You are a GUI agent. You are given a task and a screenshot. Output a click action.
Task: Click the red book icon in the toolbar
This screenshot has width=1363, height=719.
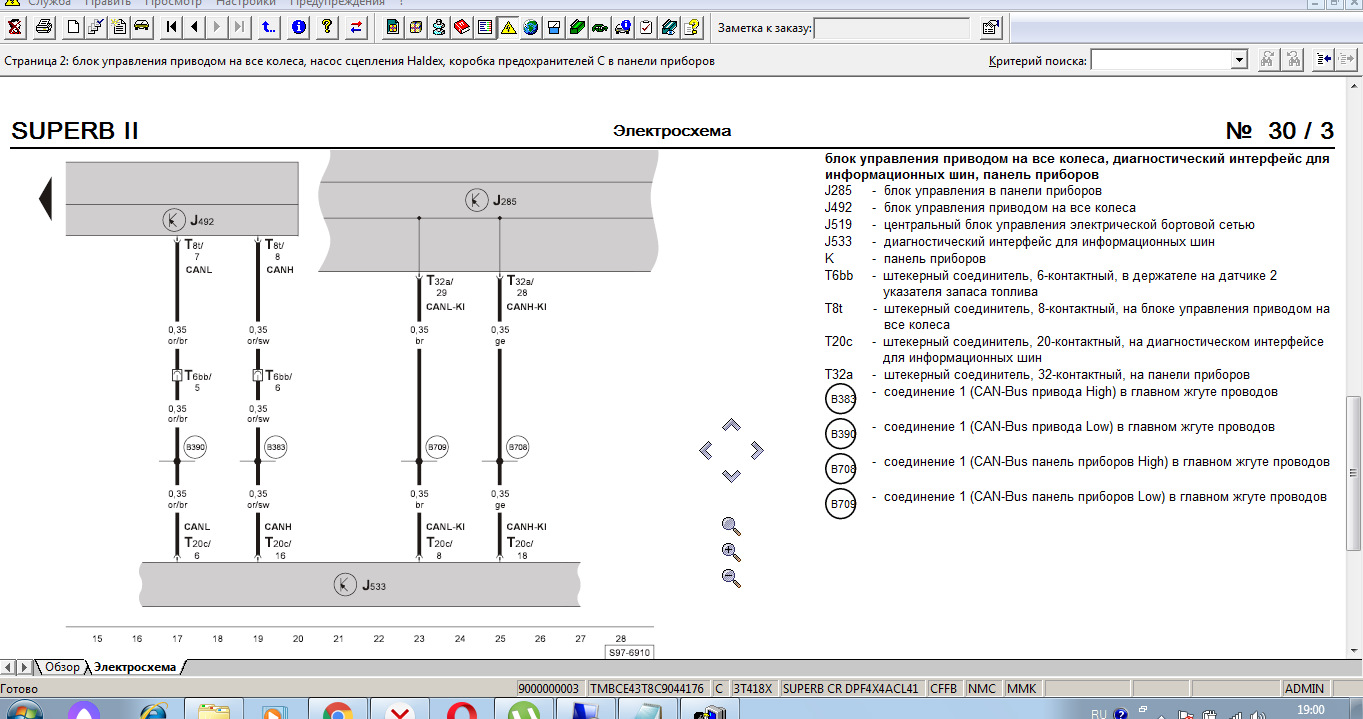[x=462, y=27]
